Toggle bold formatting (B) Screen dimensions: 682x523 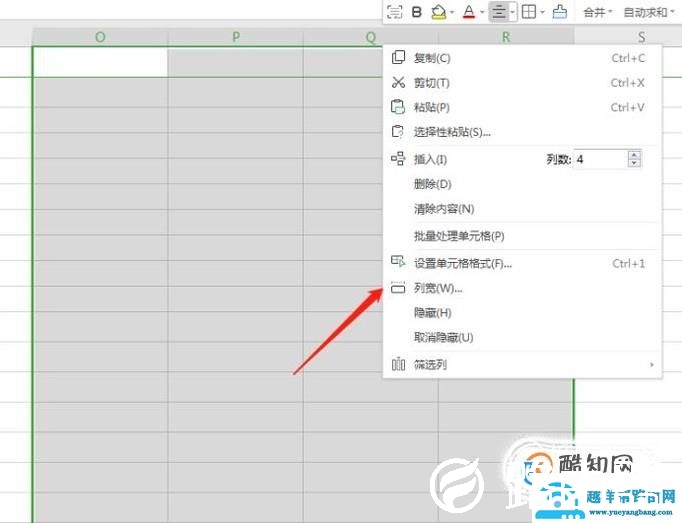[x=417, y=12]
